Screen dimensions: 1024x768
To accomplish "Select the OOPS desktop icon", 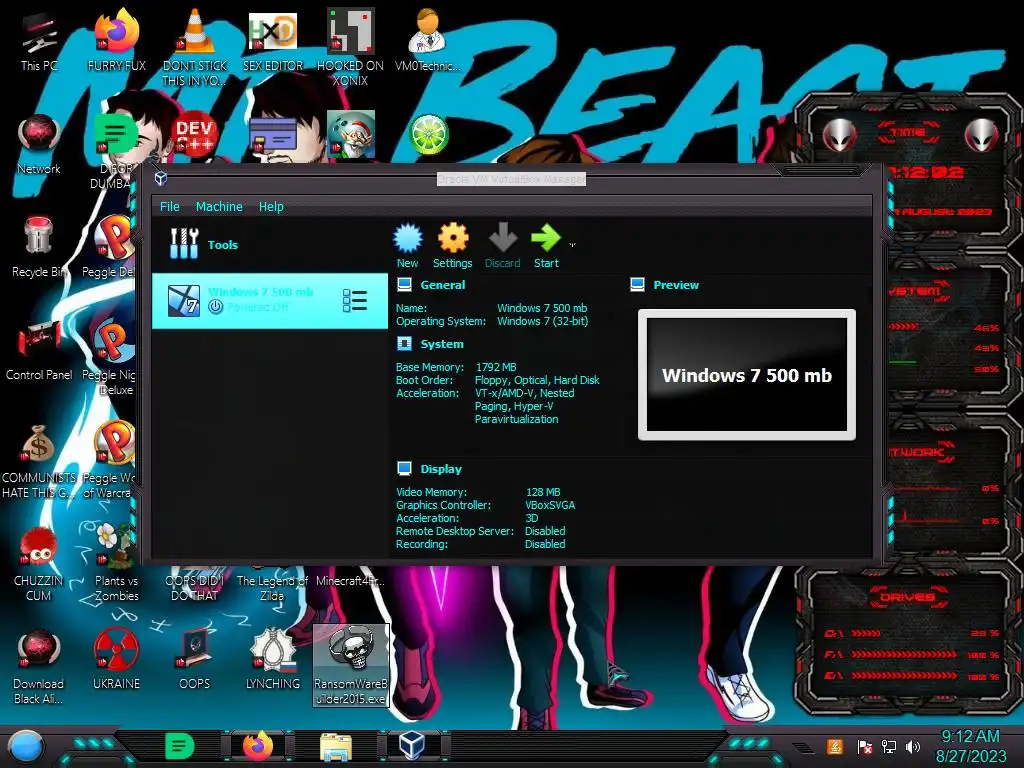I will (x=195, y=658).
